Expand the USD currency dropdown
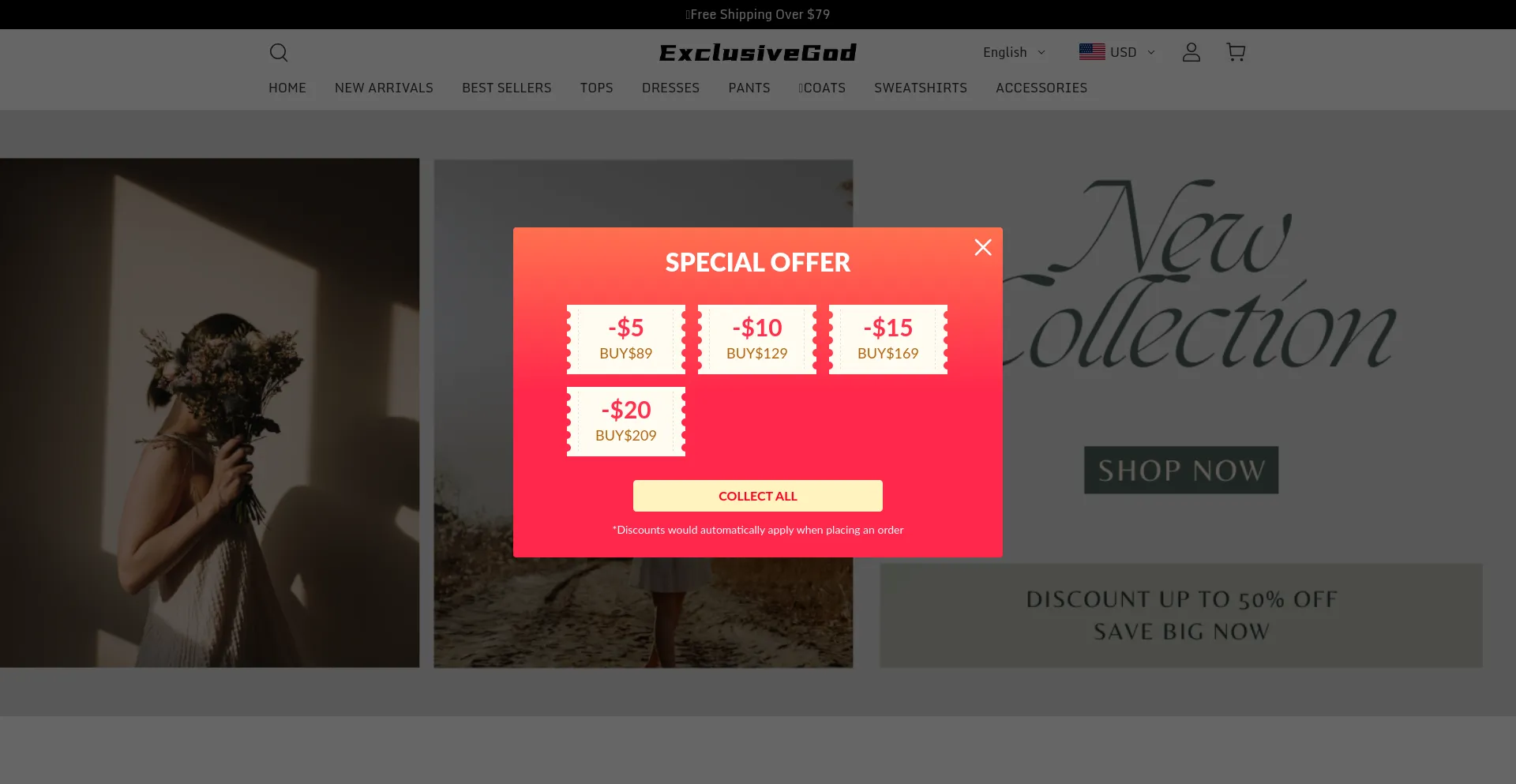This screenshot has width=1516, height=784. (x=1117, y=52)
